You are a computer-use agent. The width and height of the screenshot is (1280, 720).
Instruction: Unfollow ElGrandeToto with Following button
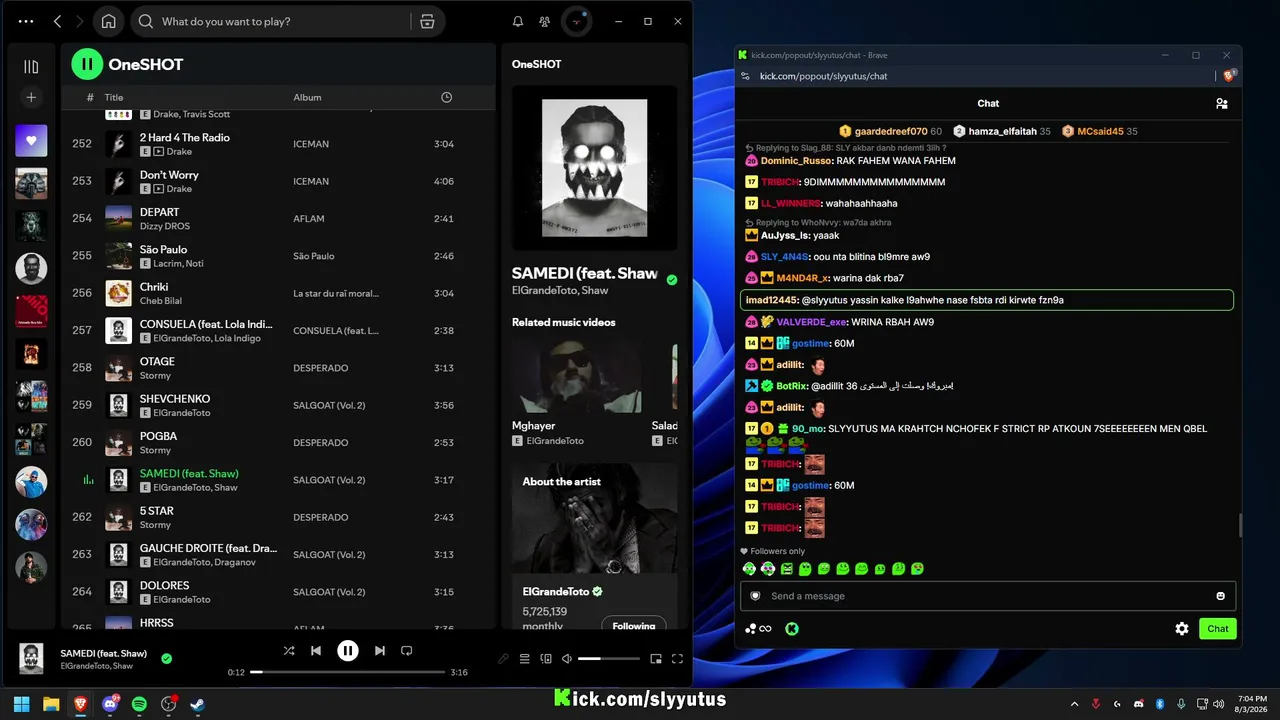coord(634,626)
